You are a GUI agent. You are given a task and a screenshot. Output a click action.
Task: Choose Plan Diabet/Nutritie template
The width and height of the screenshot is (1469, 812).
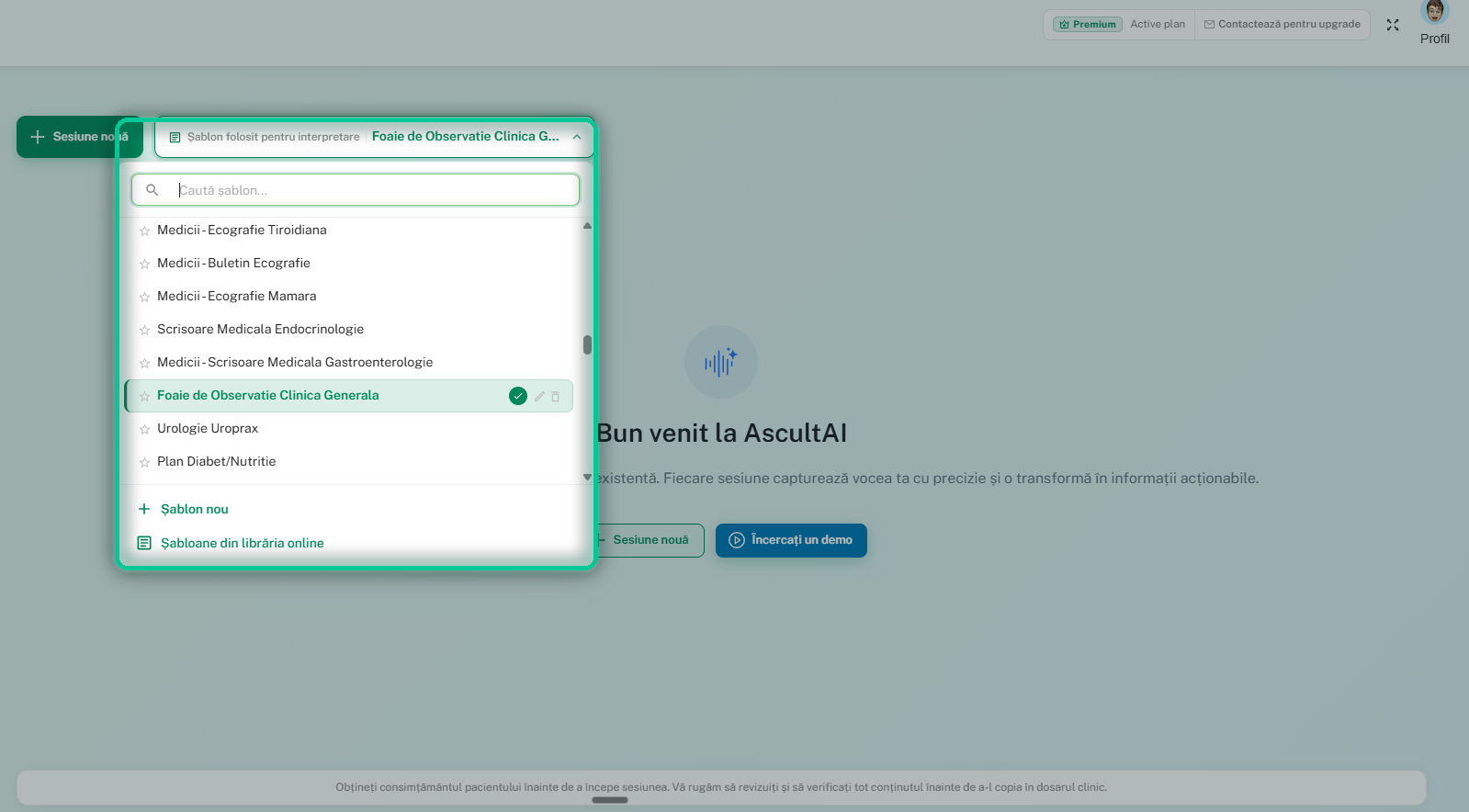[216, 461]
